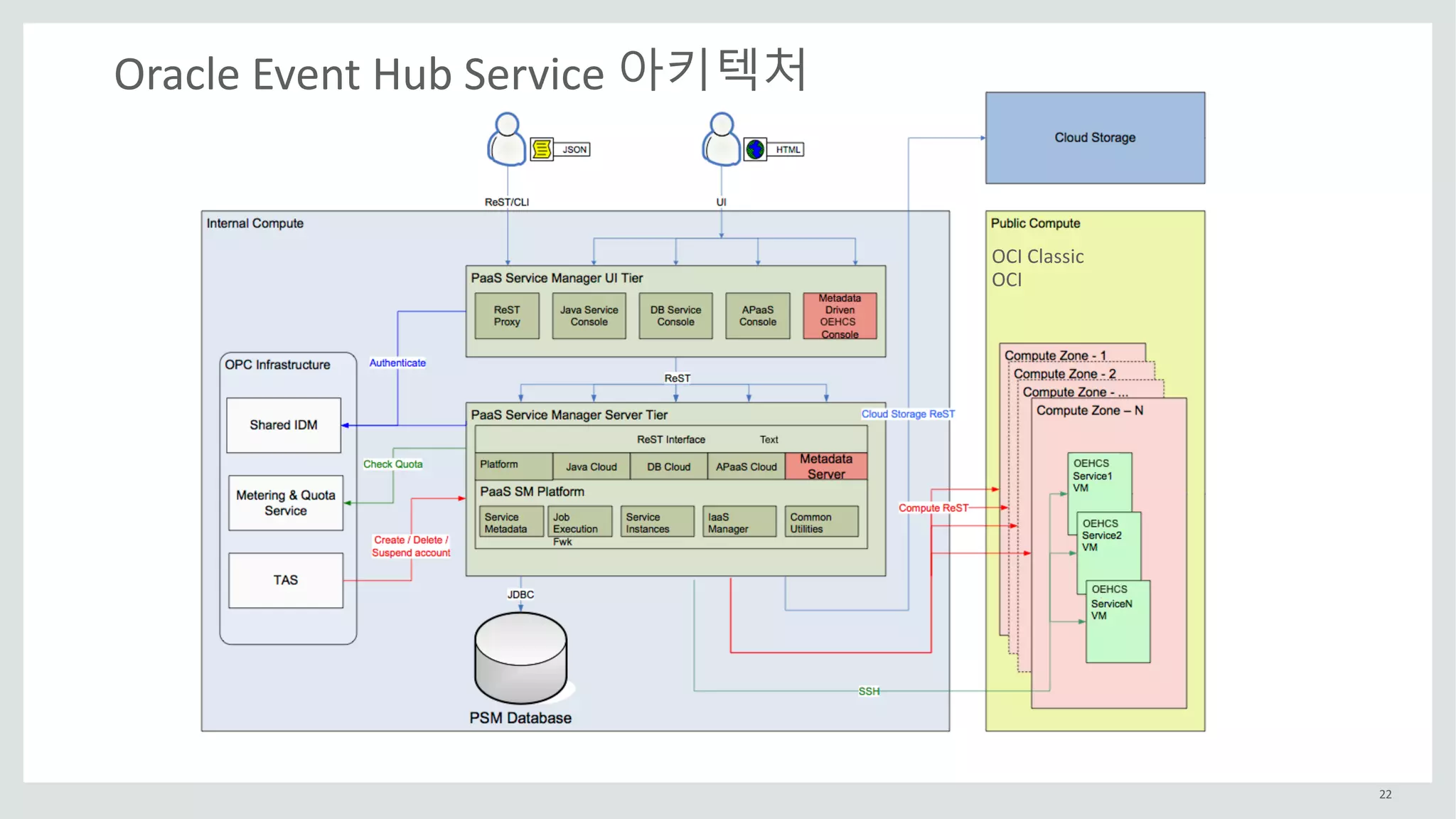Select the ReST Proxy box
The width and height of the screenshot is (1456, 819).
point(507,316)
